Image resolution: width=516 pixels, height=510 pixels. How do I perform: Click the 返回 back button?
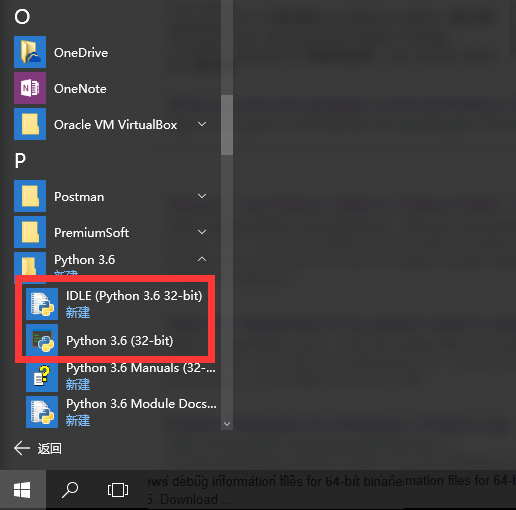pyautogui.click(x=38, y=448)
